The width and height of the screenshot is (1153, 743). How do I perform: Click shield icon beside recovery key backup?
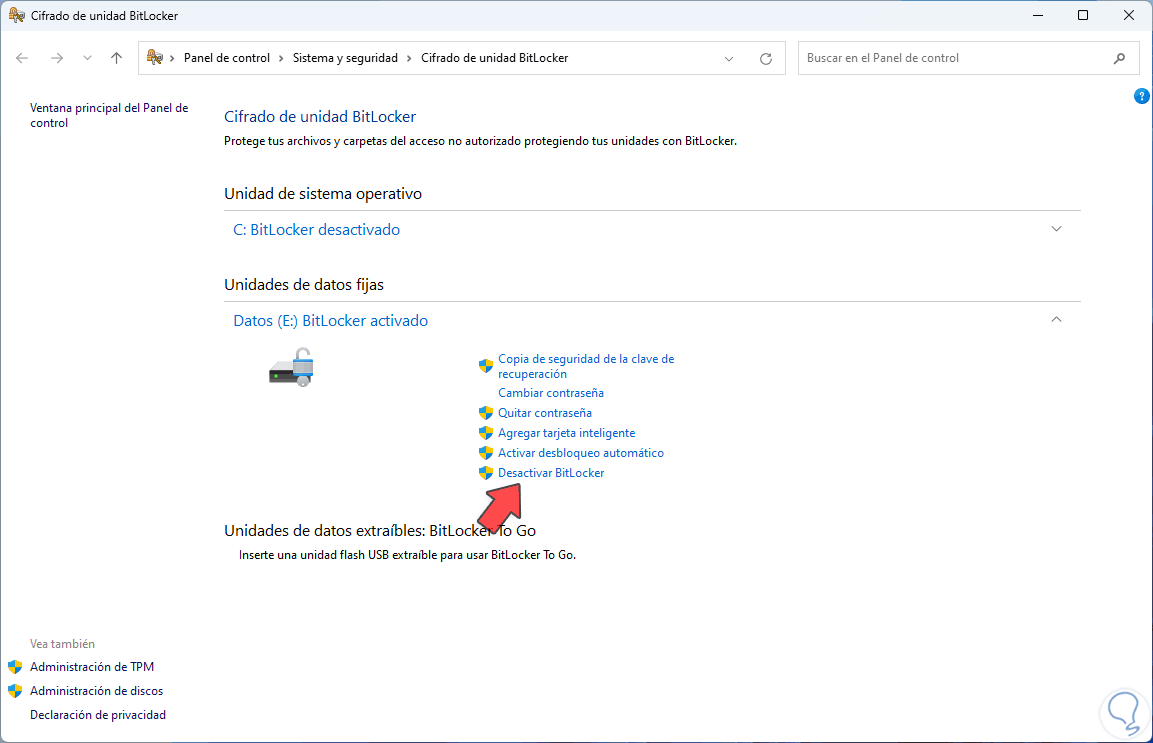(x=485, y=366)
